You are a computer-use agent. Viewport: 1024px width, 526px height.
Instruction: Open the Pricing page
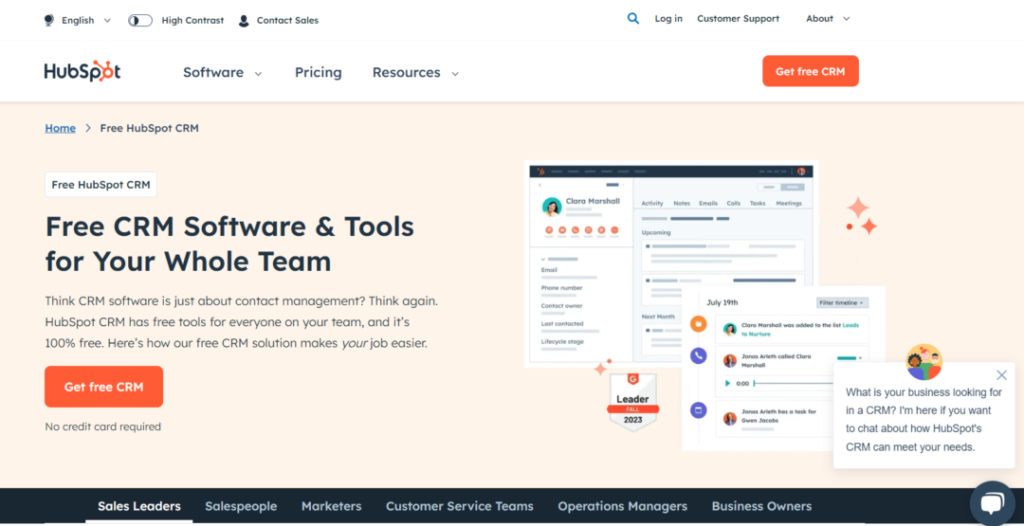[318, 73]
